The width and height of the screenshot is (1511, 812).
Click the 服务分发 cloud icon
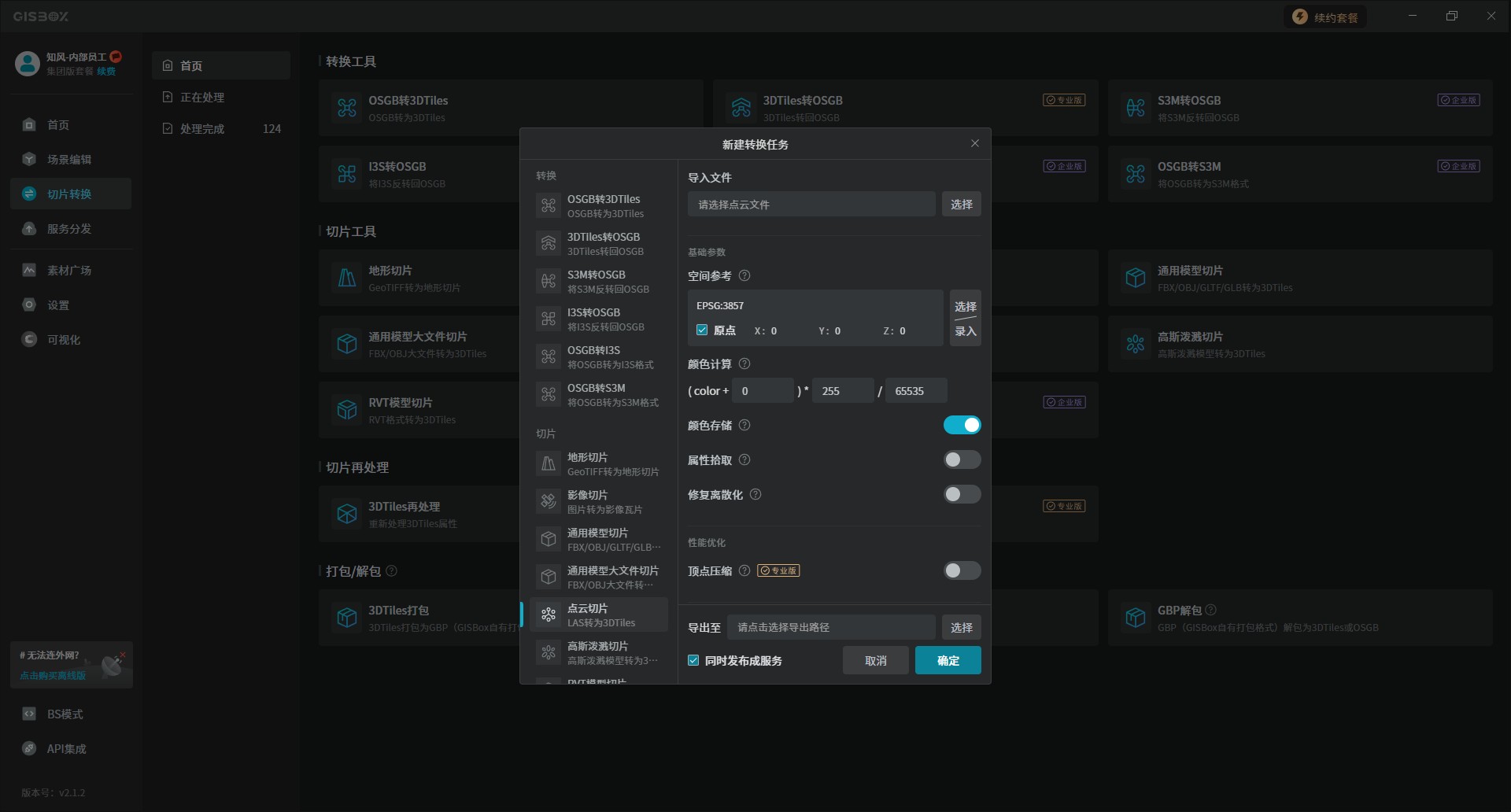click(x=29, y=229)
